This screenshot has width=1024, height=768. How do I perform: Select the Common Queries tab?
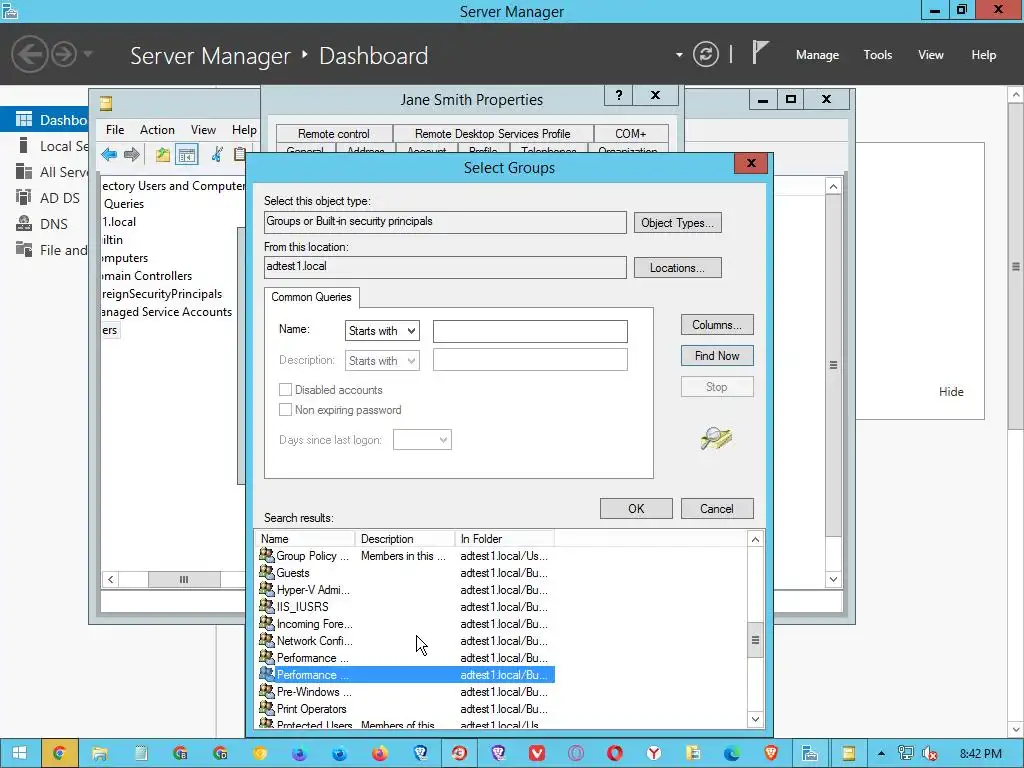(312, 297)
